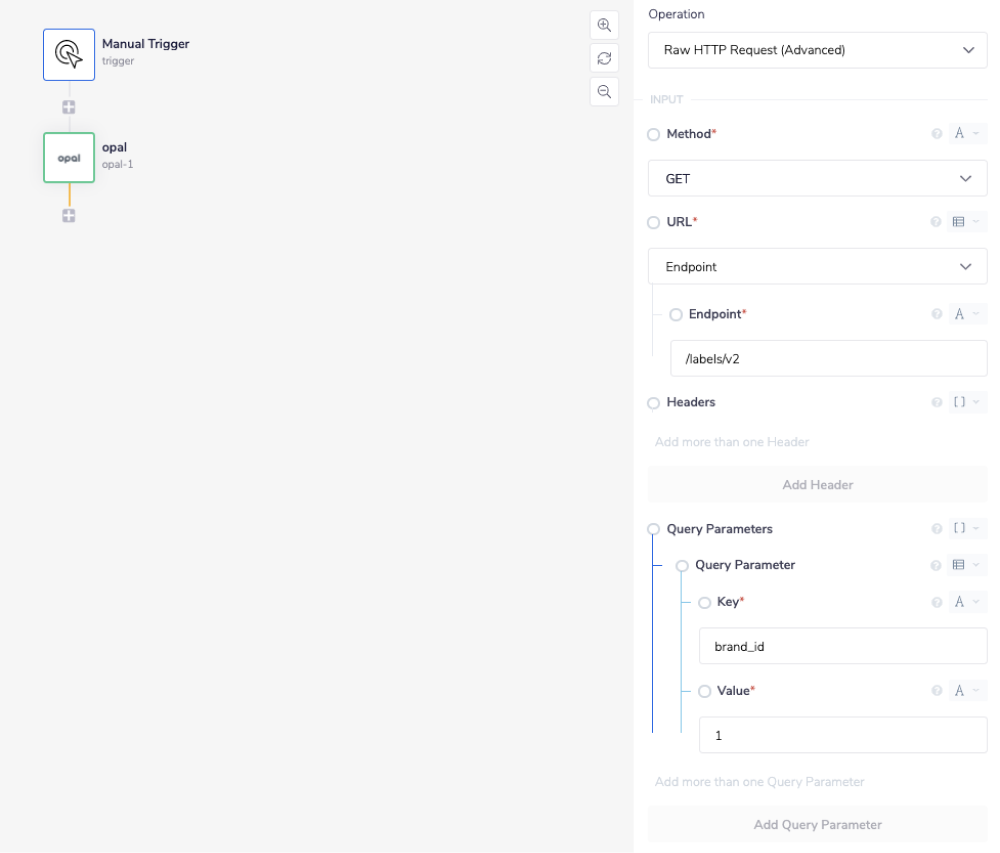Click the Endpoint field containing /labels/v2
The image size is (1000, 853).
pos(828,358)
